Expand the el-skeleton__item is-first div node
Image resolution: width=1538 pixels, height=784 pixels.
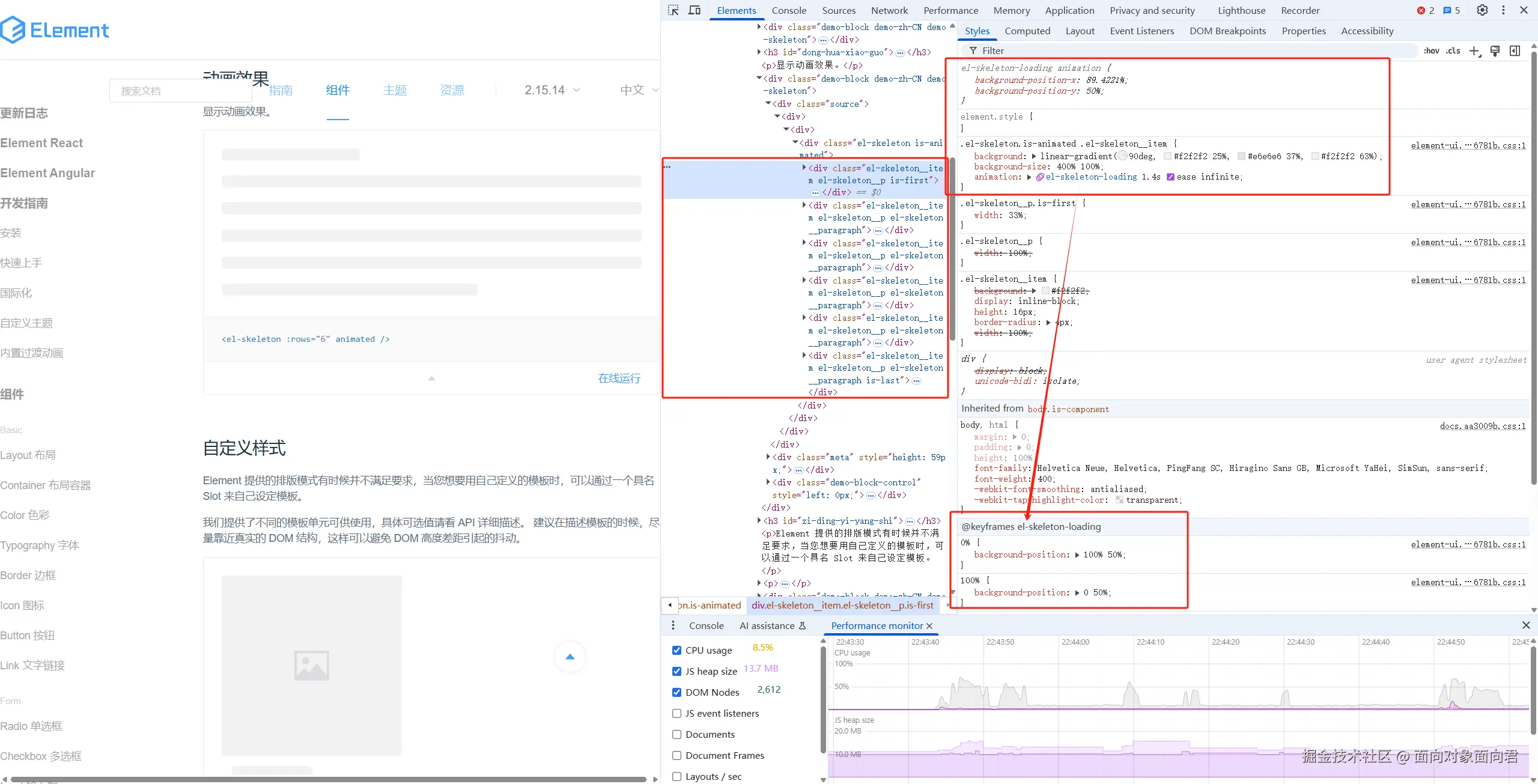click(x=804, y=168)
